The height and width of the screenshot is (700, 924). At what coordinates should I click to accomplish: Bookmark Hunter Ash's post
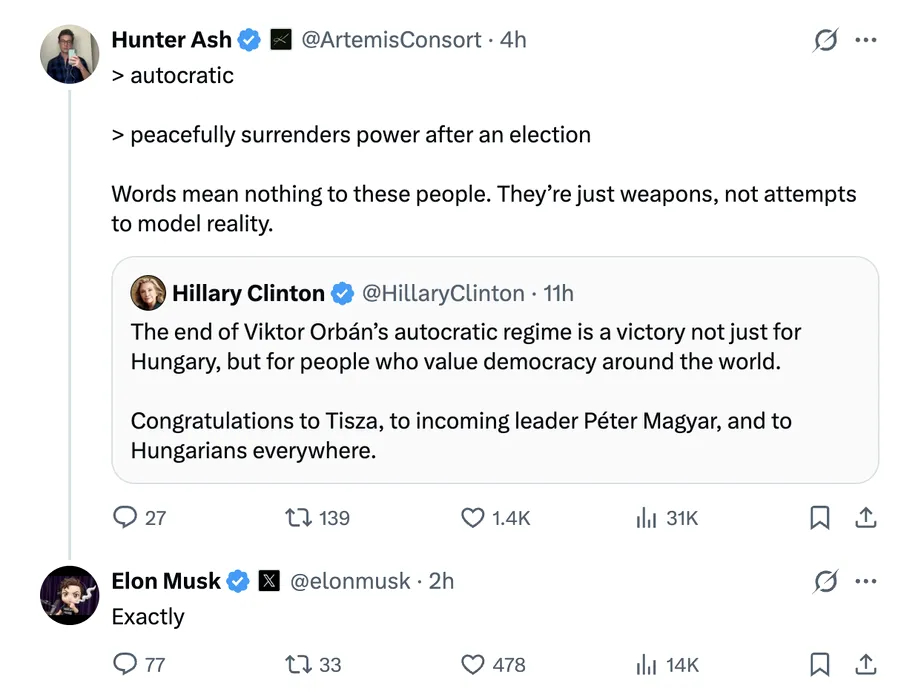point(819,517)
